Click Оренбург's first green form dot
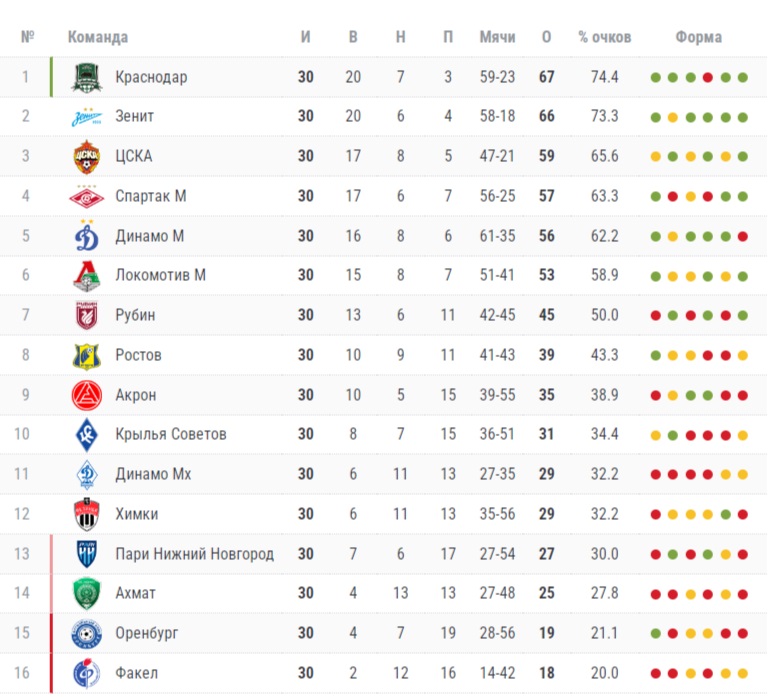Viewport: 769px width, 697px height. click(x=655, y=633)
